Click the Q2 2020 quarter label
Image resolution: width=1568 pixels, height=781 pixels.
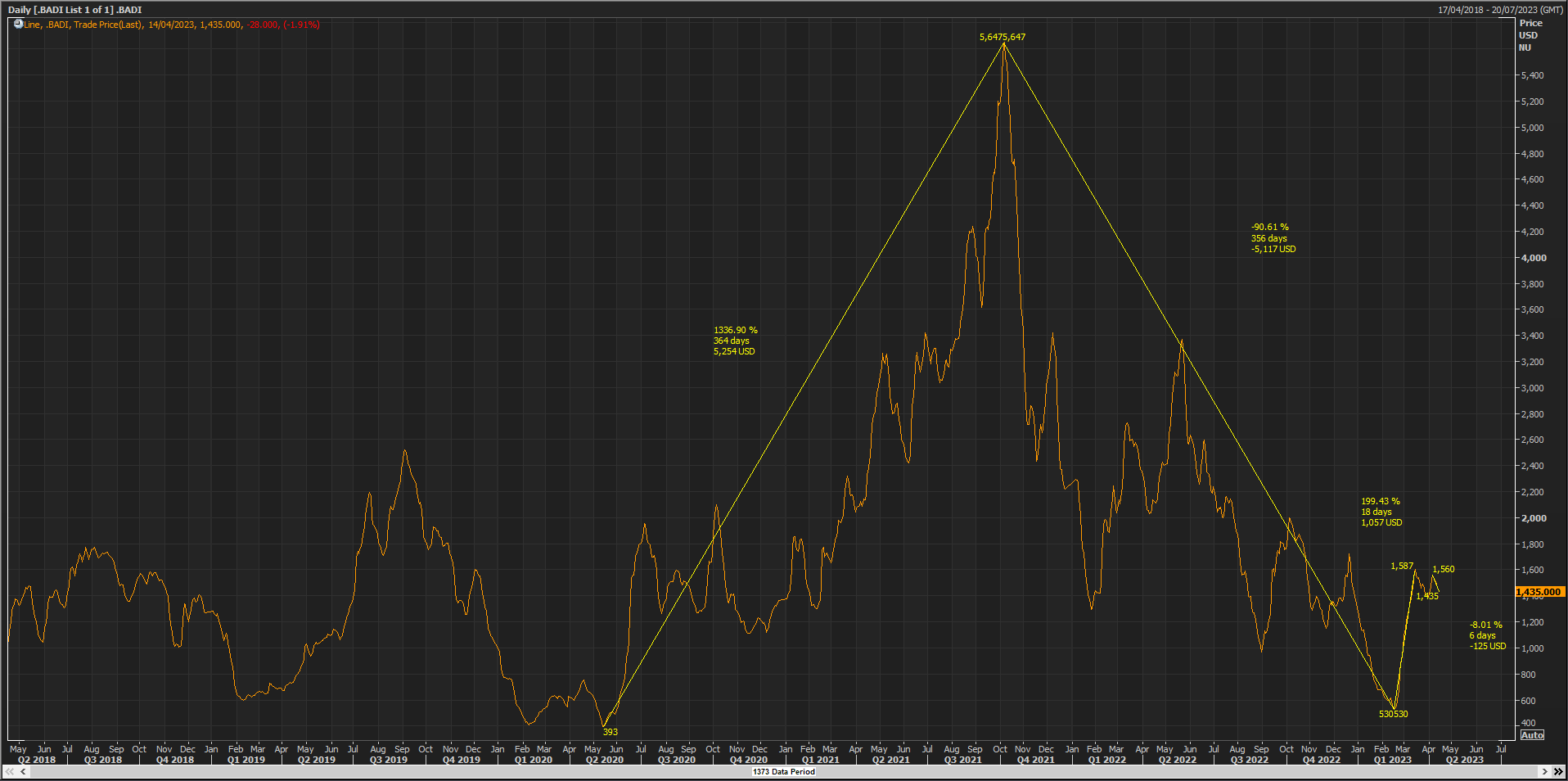click(x=605, y=760)
